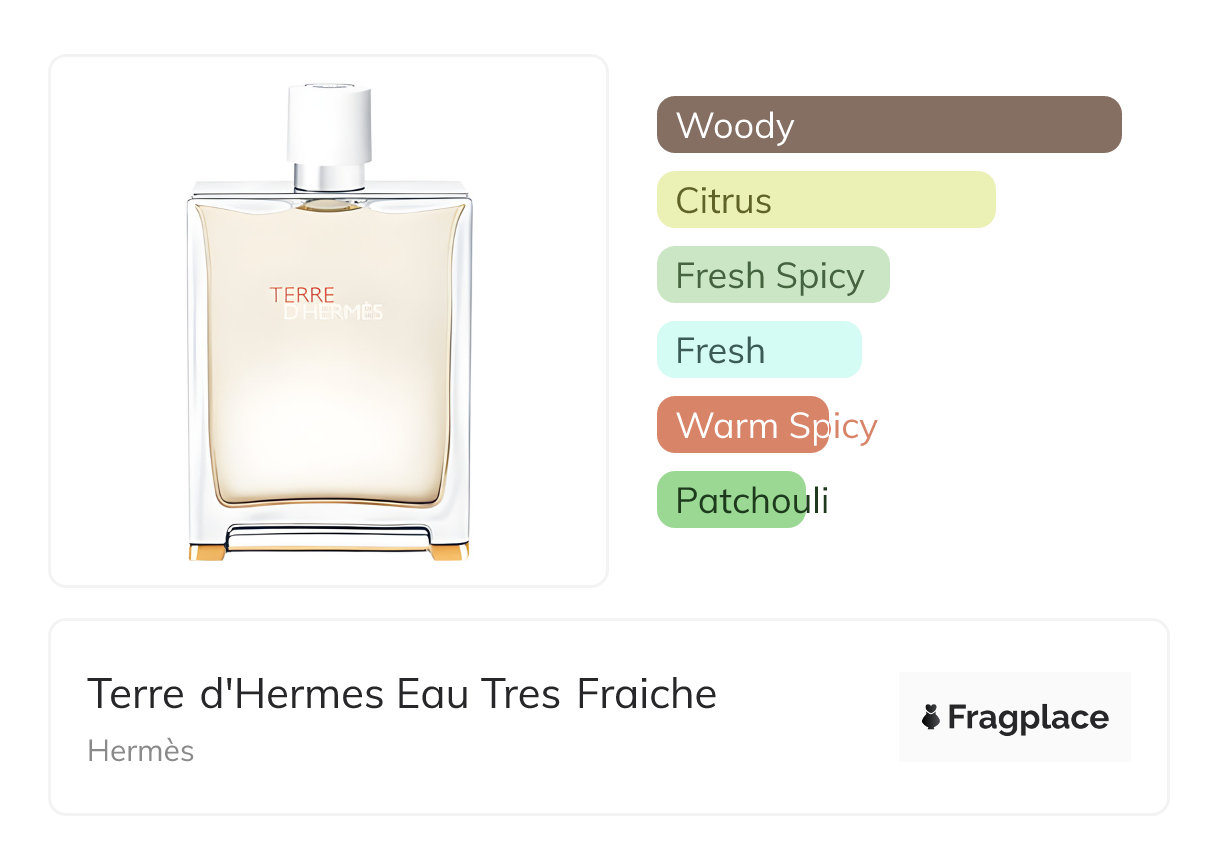Click the left orange foot of bottle
The image size is (1218, 864).
(x=207, y=551)
